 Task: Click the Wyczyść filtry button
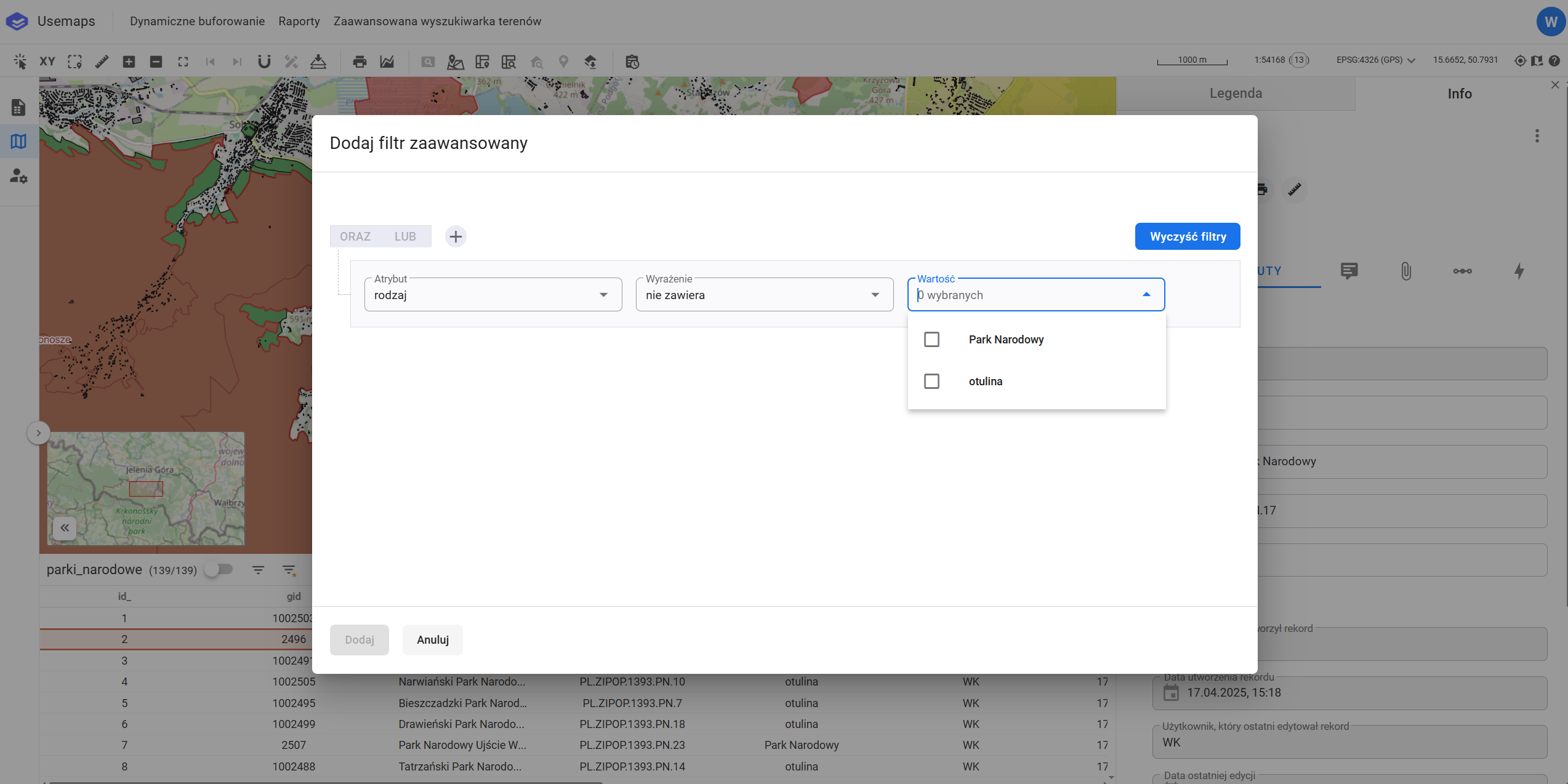pos(1188,236)
